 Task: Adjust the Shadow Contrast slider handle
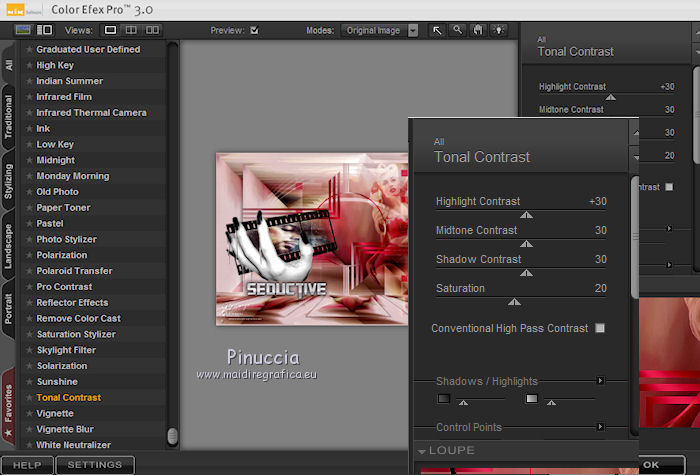click(x=526, y=273)
